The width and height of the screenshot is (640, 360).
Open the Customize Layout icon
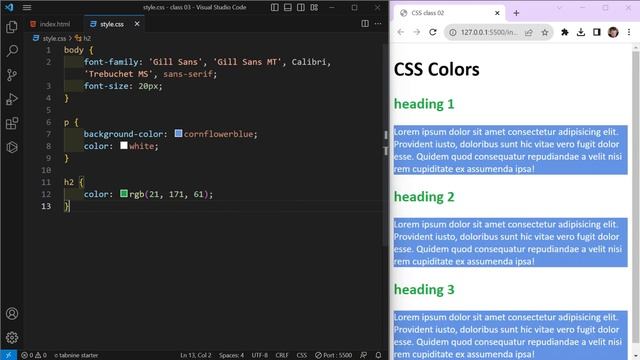tap(314, 7)
